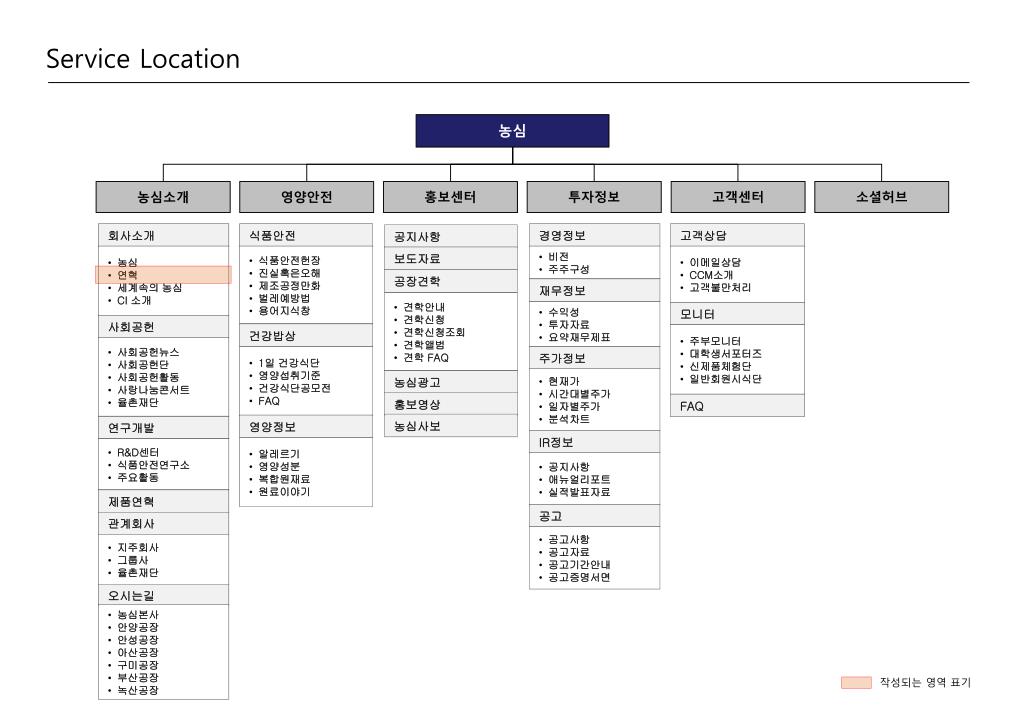The height and width of the screenshot is (708, 1023).
Task: Click 식품안전연구소 under 연구개발
Action: [153, 465]
